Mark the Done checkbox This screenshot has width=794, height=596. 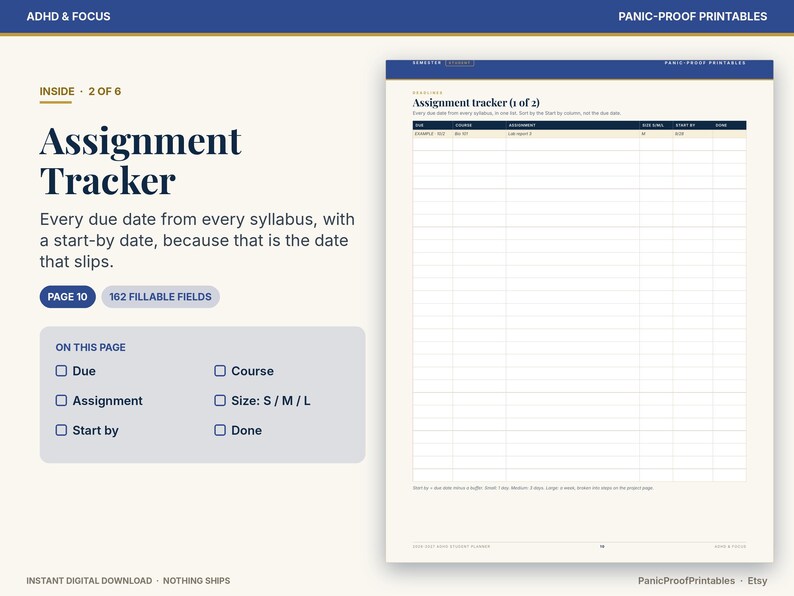pyautogui.click(x=220, y=430)
